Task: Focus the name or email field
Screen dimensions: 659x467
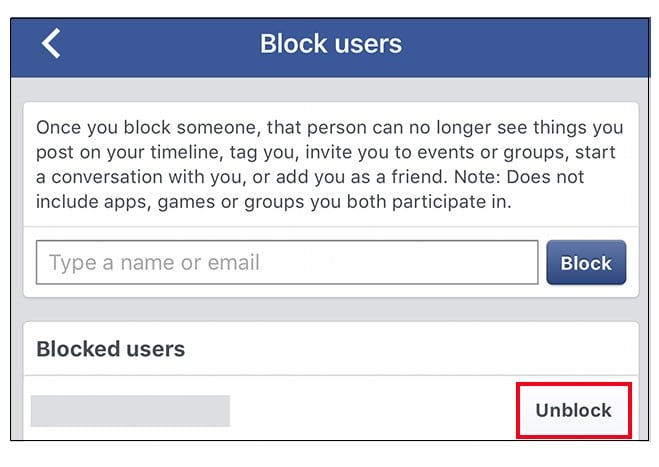Action: click(x=287, y=262)
